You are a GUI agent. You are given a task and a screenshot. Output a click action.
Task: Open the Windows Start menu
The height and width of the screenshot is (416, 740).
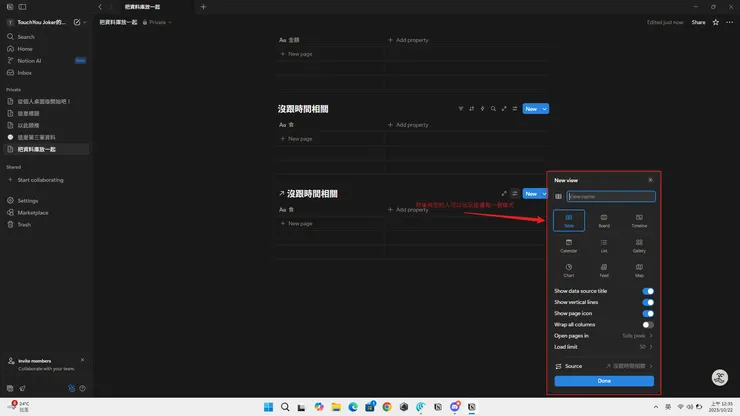[269, 407]
